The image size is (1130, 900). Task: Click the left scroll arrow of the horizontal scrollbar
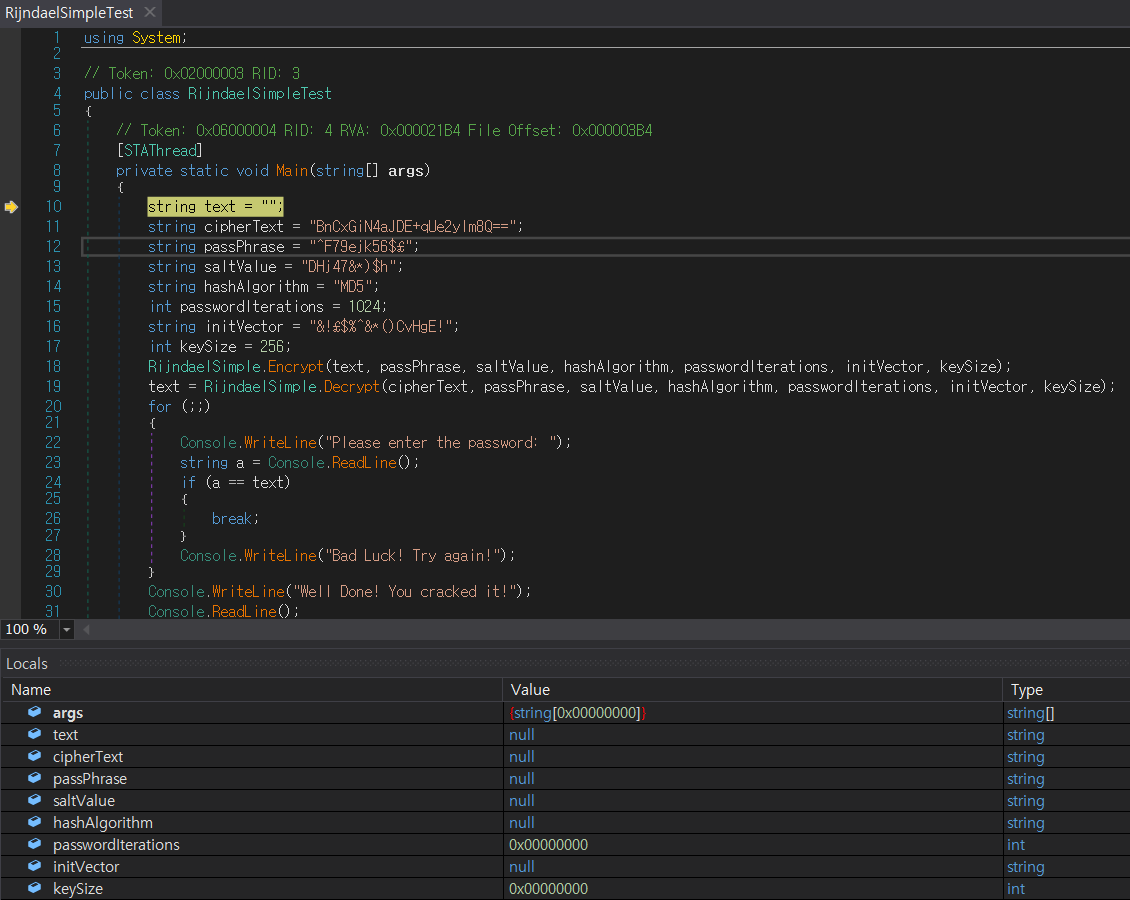tap(86, 630)
